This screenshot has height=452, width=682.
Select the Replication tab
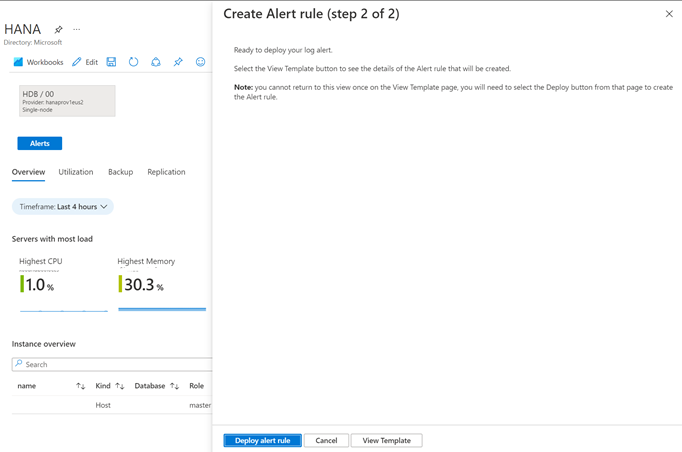pyautogui.click(x=166, y=172)
